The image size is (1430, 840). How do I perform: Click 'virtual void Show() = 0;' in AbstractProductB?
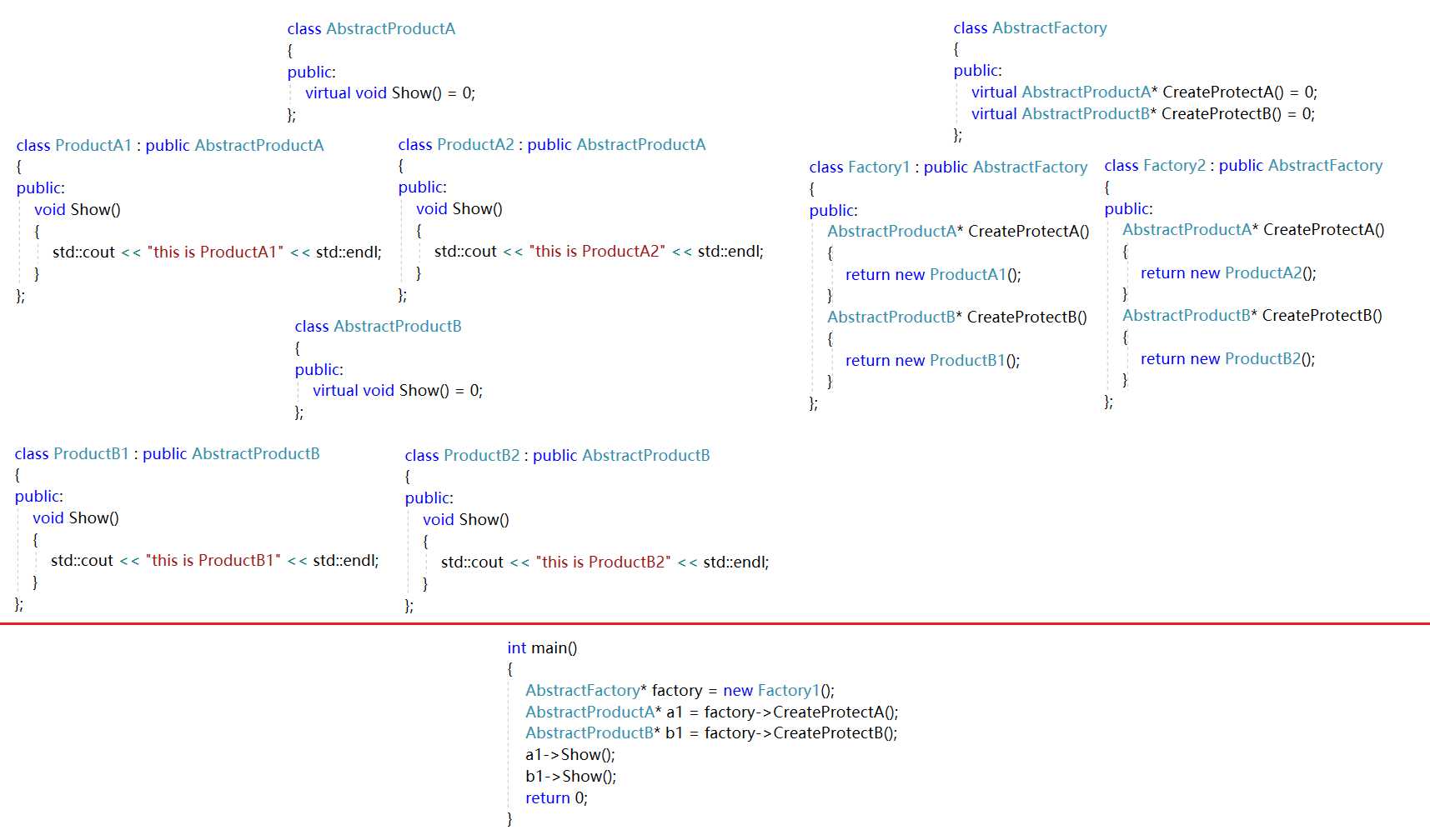(398, 391)
